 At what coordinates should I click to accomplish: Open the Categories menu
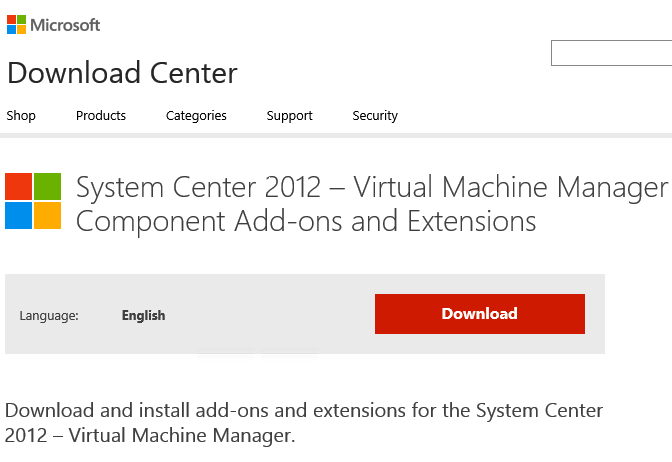(196, 116)
